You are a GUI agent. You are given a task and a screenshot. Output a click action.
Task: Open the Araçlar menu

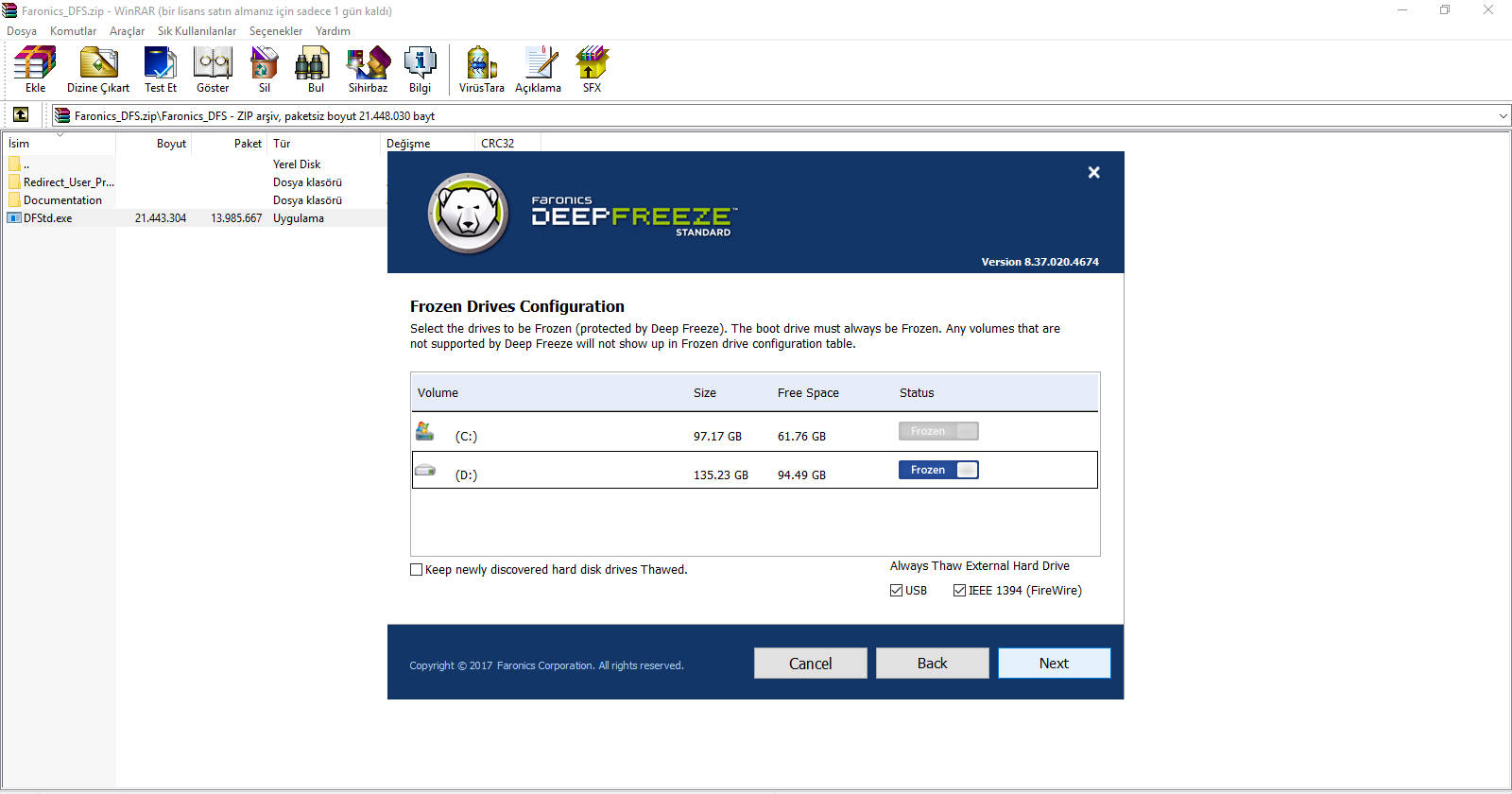(x=127, y=31)
